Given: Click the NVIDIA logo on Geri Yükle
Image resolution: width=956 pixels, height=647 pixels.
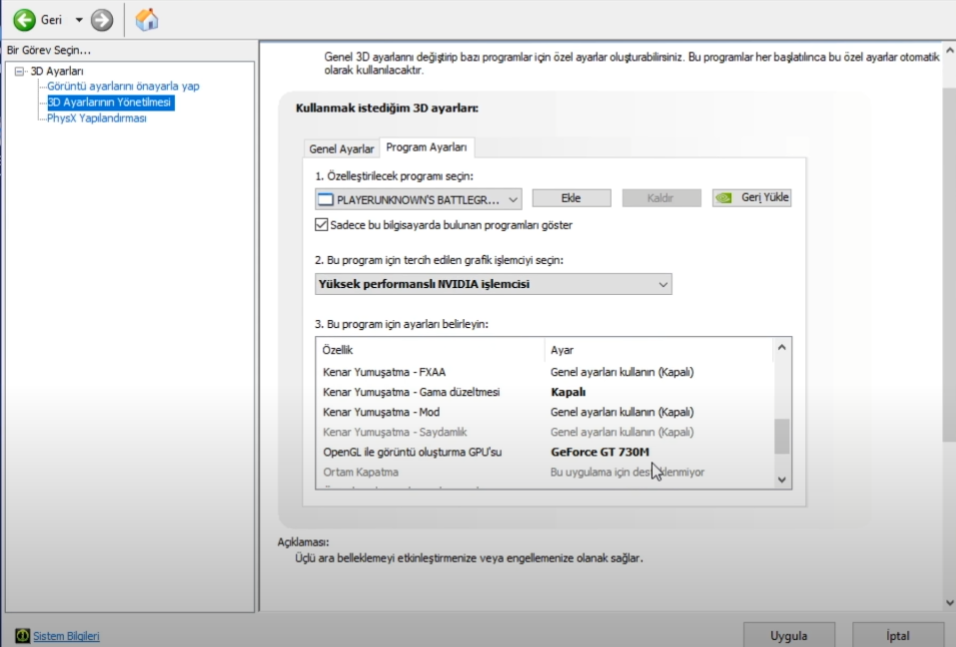Looking at the screenshot, I should [724, 198].
